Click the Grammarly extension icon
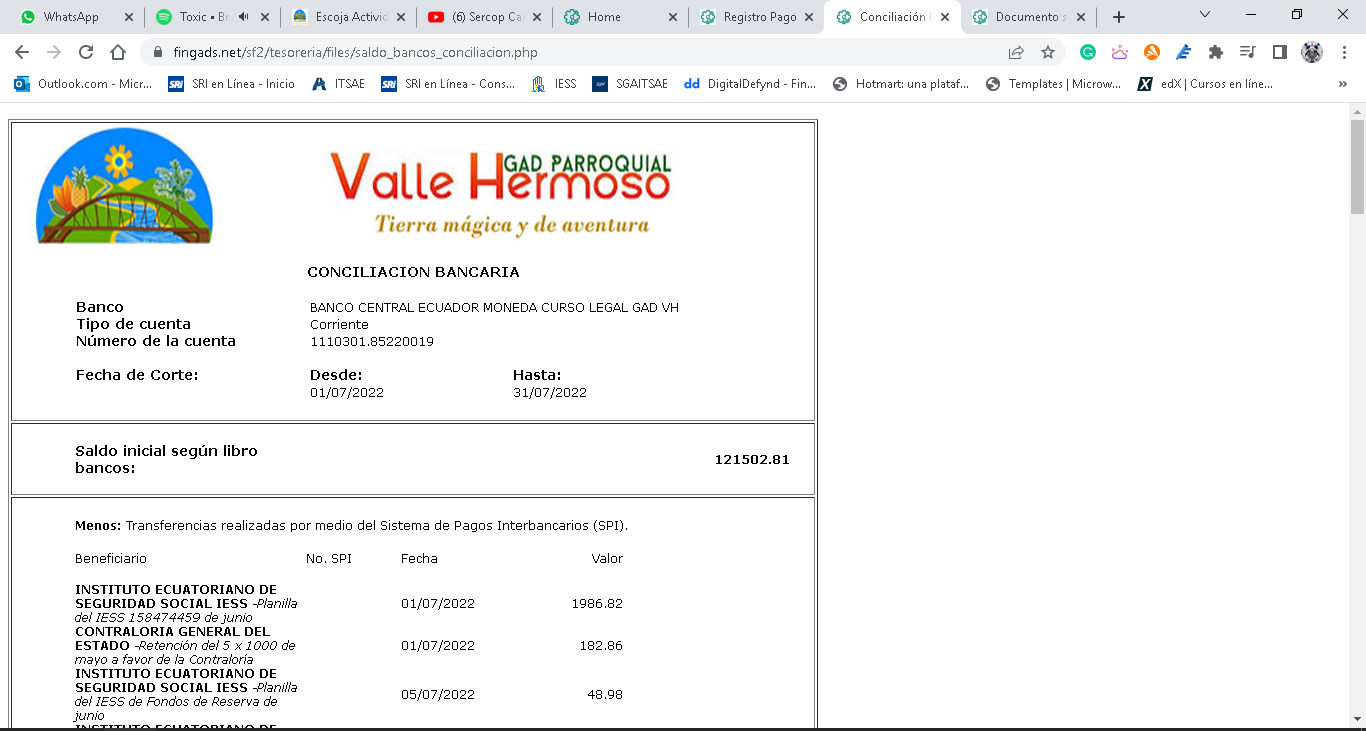 pyautogui.click(x=1088, y=52)
